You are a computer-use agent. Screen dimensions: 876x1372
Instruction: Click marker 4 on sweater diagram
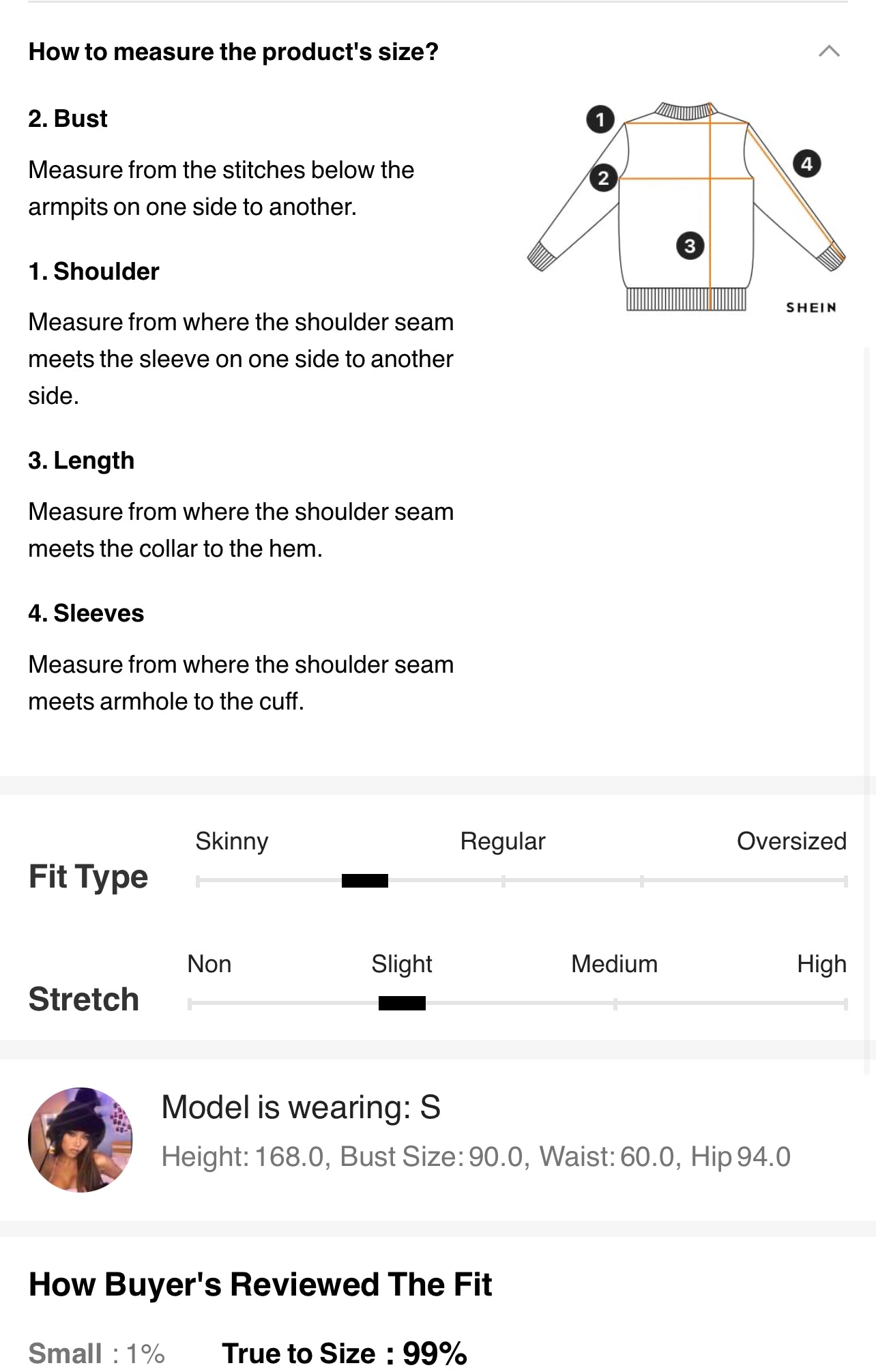click(806, 164)
